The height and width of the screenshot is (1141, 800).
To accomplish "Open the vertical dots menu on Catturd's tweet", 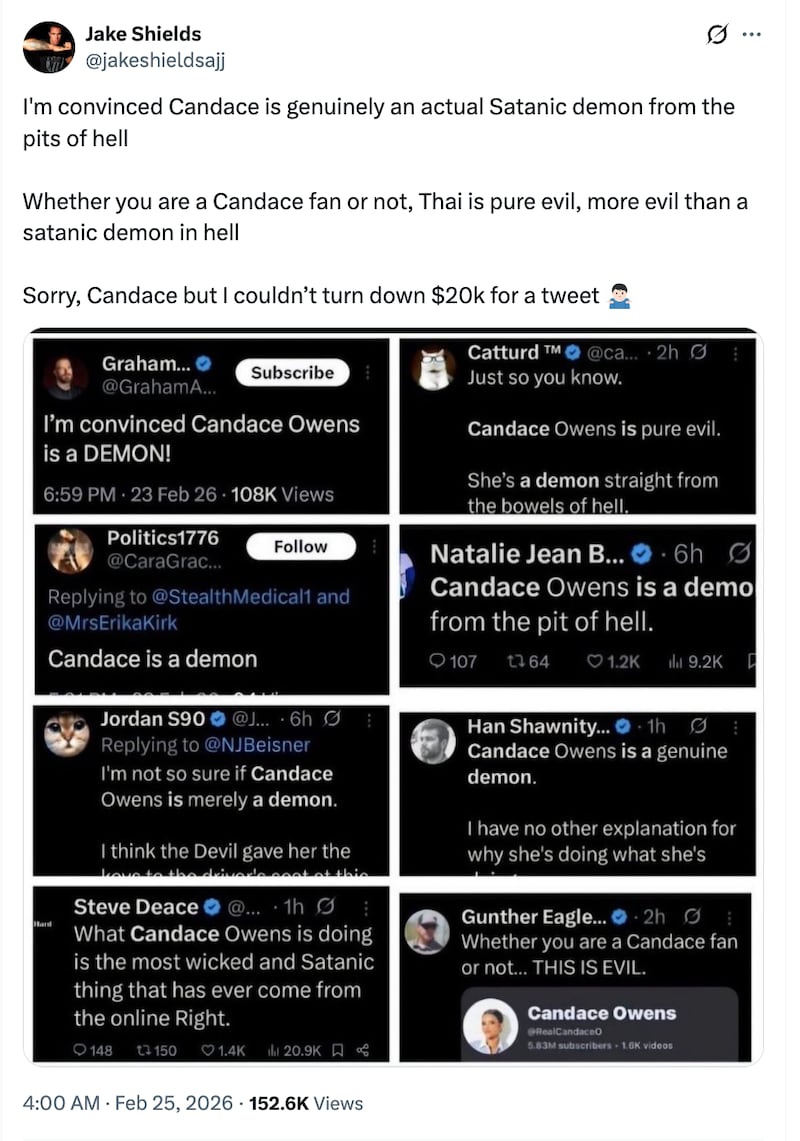I will click(x=736, y=353).
